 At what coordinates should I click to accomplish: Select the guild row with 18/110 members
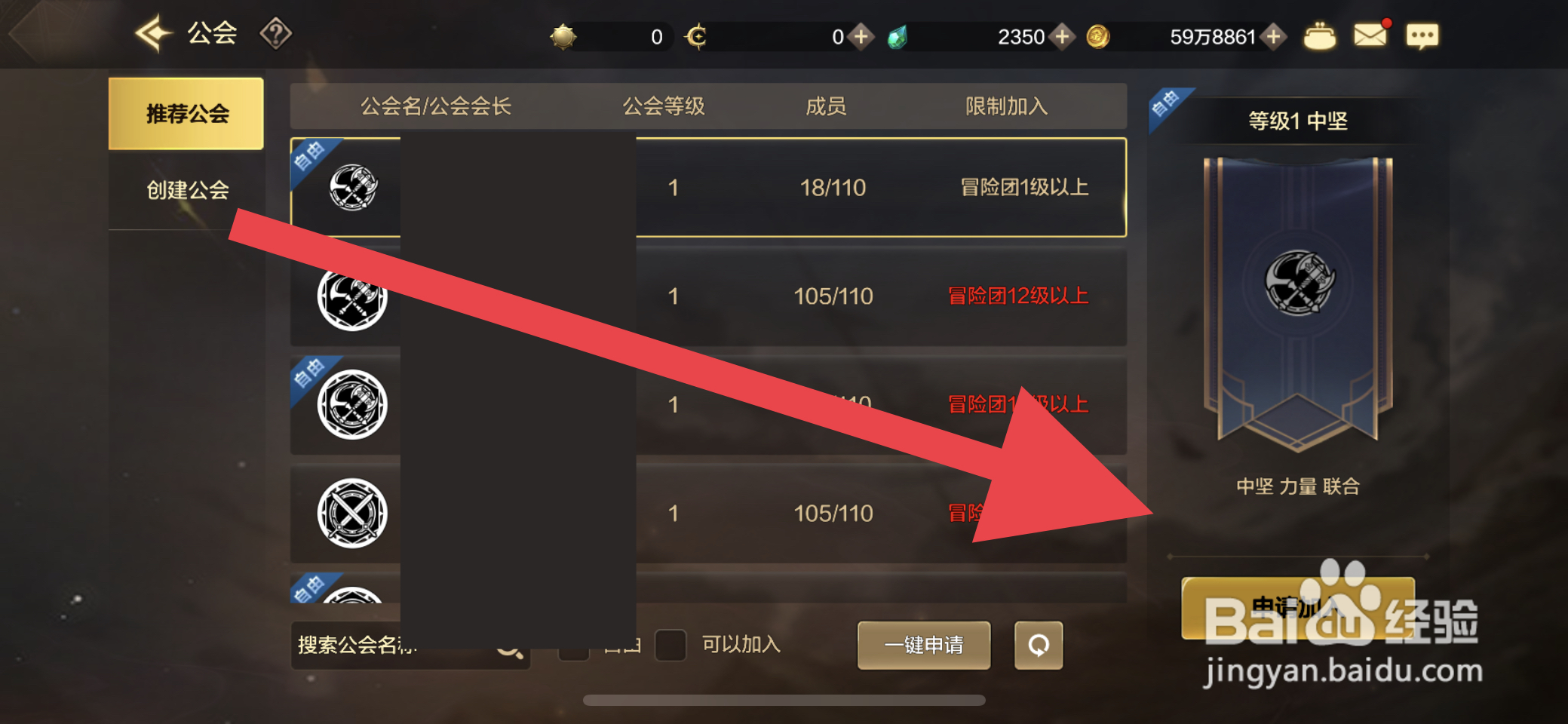tap(708, 187)
